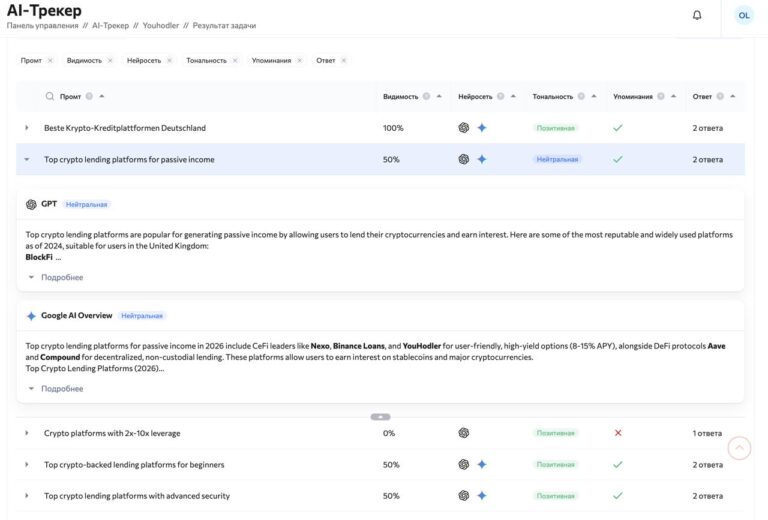Click the scroll-to-top circular arrow button
Screen dimensions: 768x520
739,448
